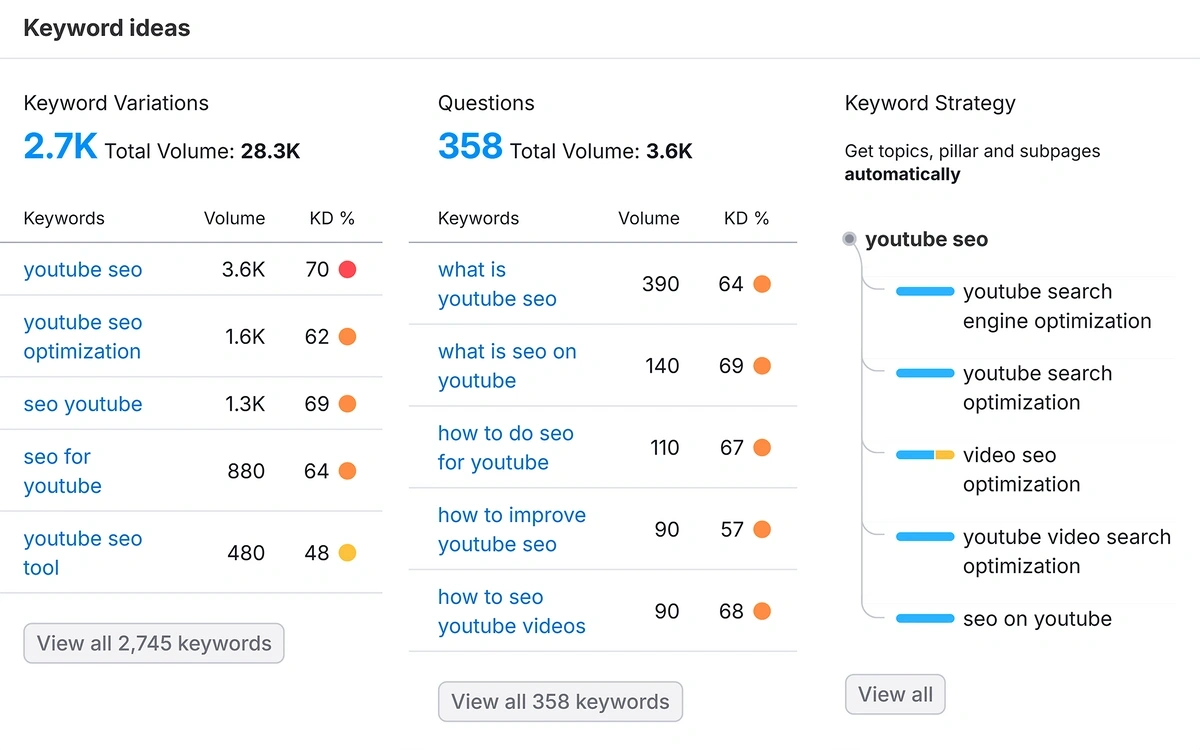Select 'youtube search engine optimization' tree item
The height and width of the screenshot is (750, 1200).
coord(1057,306)
